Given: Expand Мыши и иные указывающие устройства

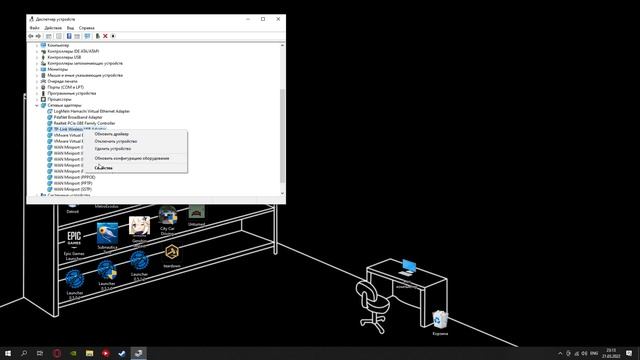Looking at the screenshot, I should (37, 75).
